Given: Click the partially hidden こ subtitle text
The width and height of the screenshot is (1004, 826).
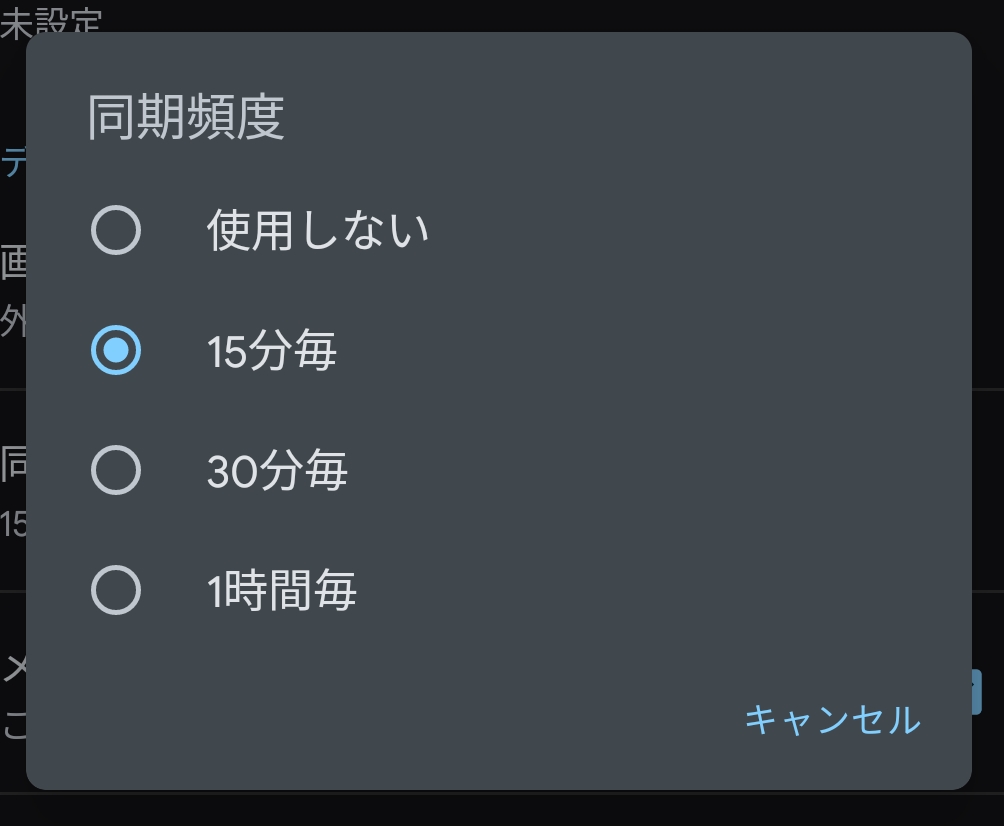Looking at the screenshot, I should pyautogui.click(x=12, y=726).
